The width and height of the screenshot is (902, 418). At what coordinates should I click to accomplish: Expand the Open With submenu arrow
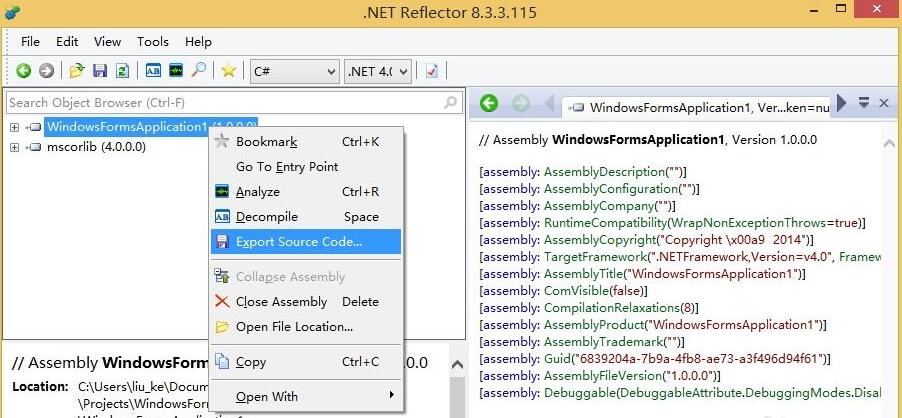[x=391, y=395]
